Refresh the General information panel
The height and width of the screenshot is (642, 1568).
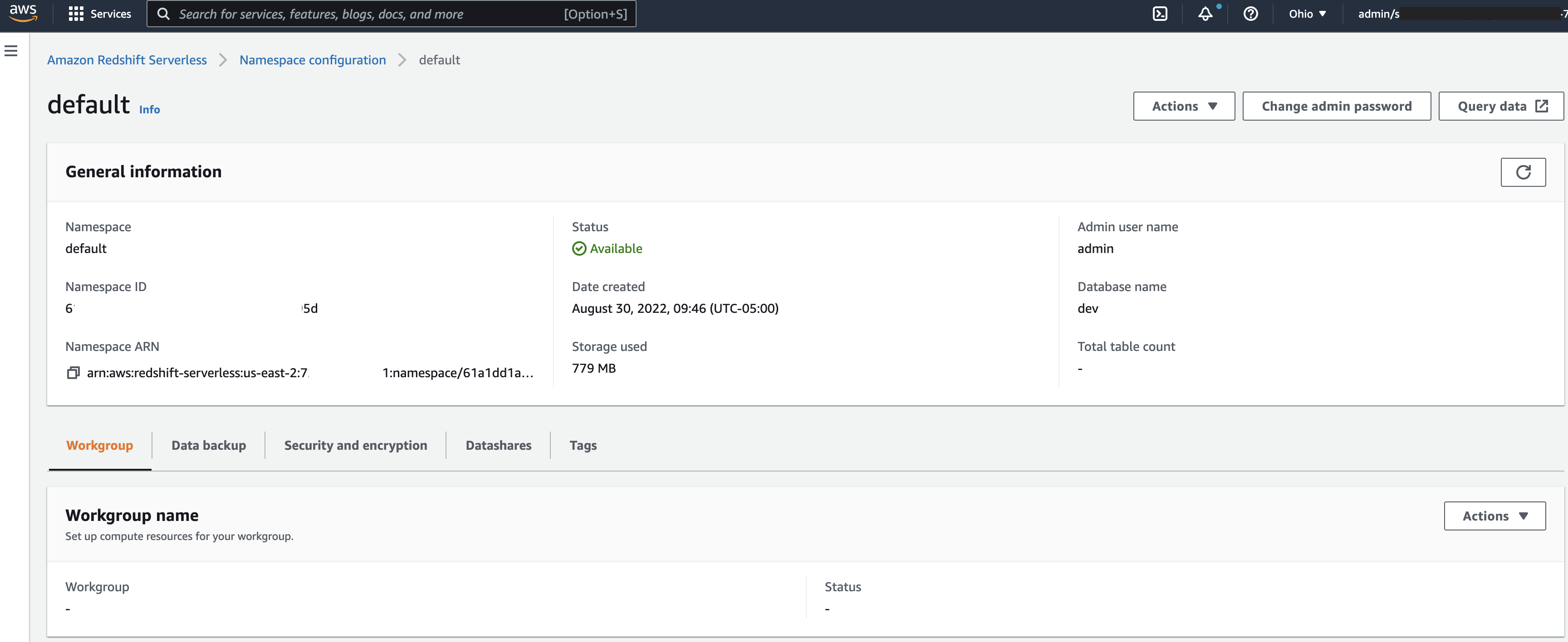pos(1522,172)
